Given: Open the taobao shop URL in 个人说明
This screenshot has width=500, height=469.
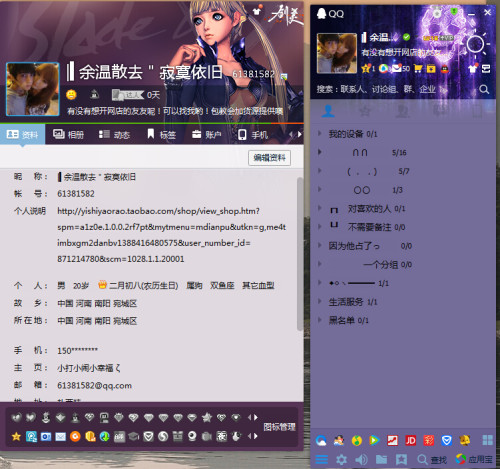Looking at the screenshot, I should (x=171, y=235).
